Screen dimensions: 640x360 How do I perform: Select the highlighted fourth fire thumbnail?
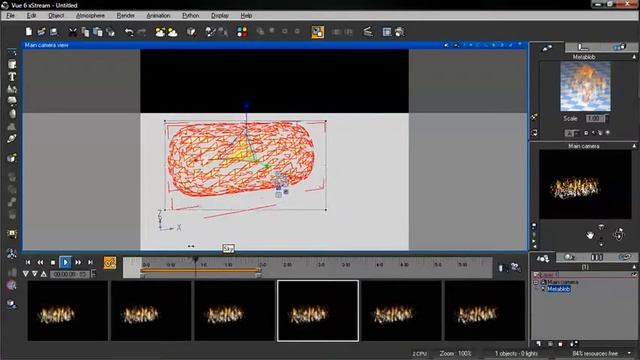tap(318, 311)
